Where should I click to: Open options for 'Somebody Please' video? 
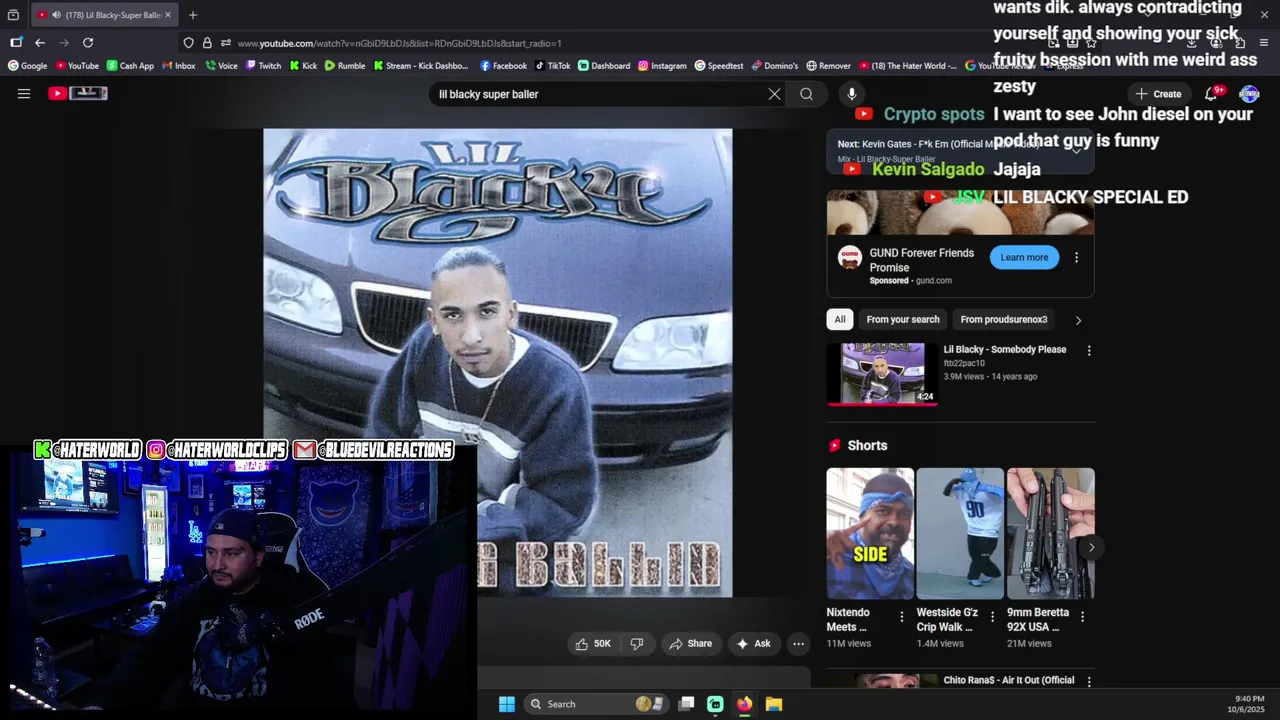click(x=1089, y=351)
